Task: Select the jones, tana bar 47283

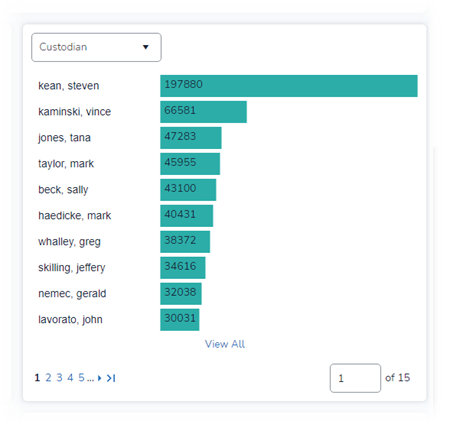Action: point(191,138)
